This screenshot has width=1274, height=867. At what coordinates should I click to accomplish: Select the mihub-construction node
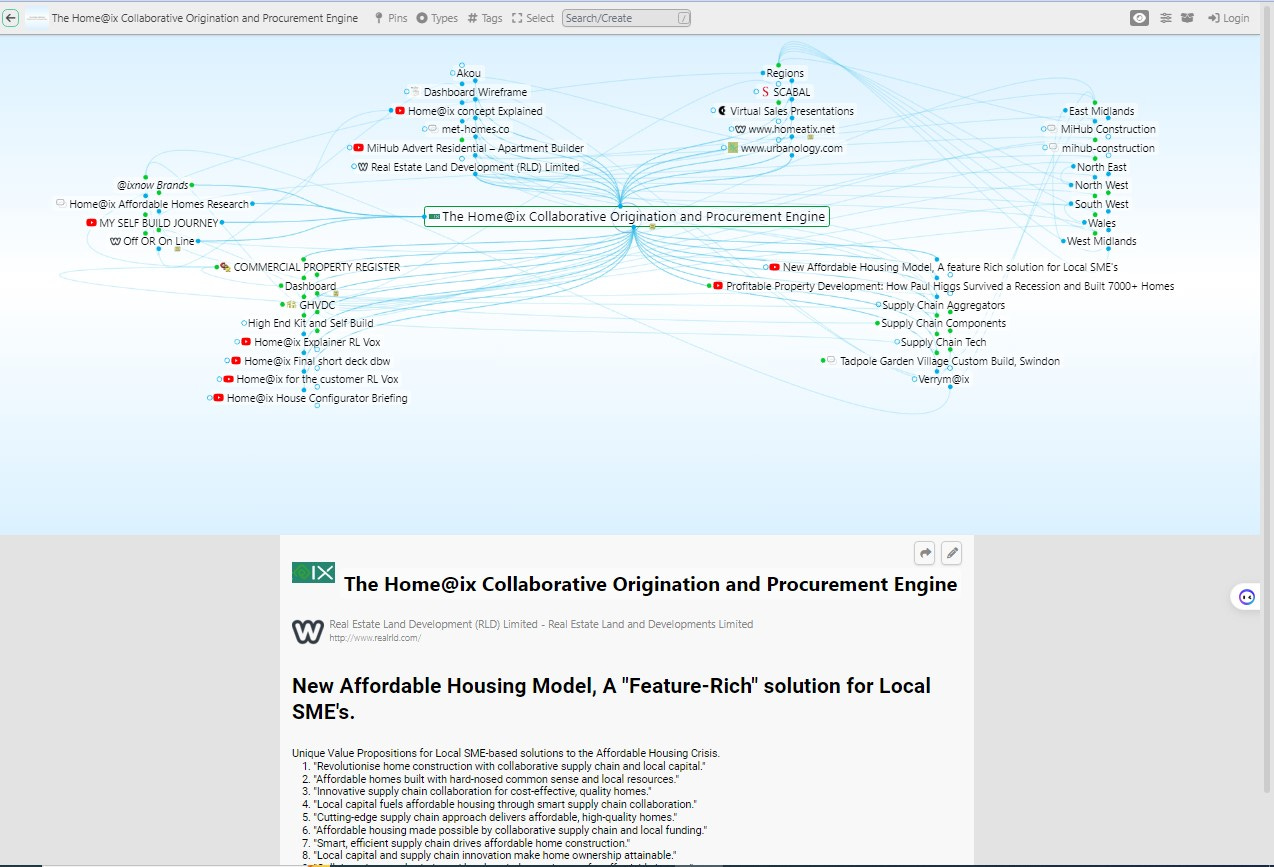[1108, 148]
